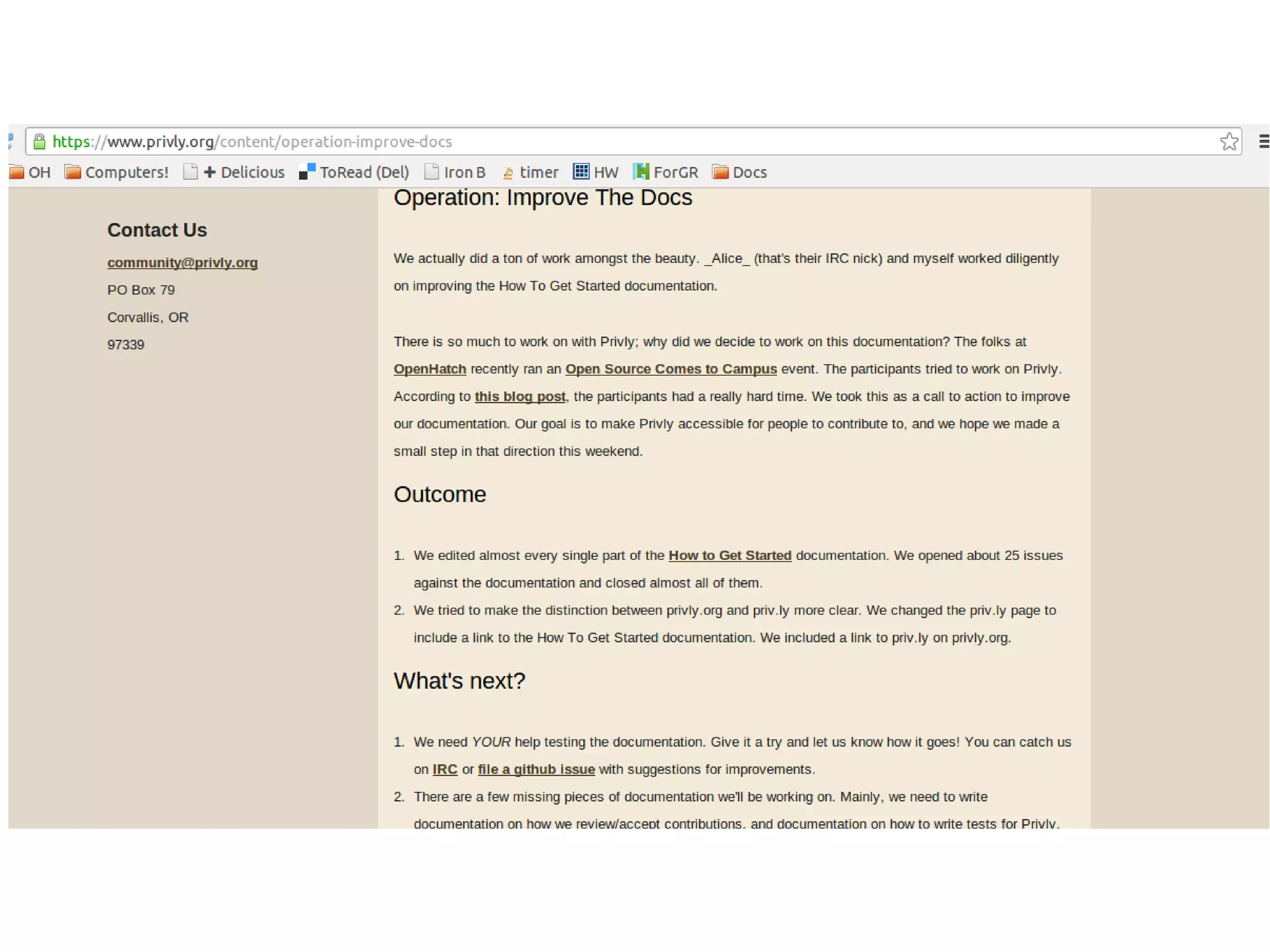1270x952 pixels.
Task: Open the Iron B bookmark
Action: (455, 172)
